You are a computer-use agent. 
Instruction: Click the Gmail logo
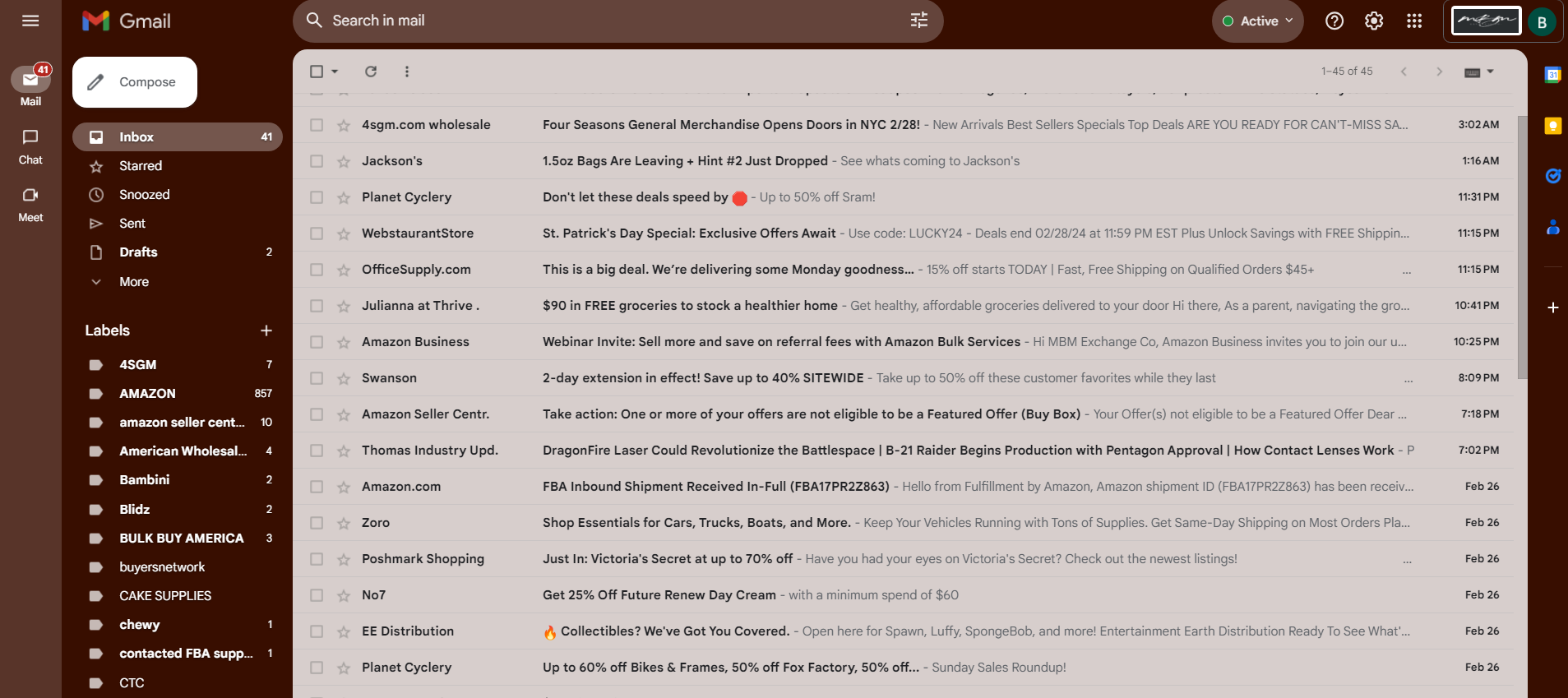pos(127,21)
